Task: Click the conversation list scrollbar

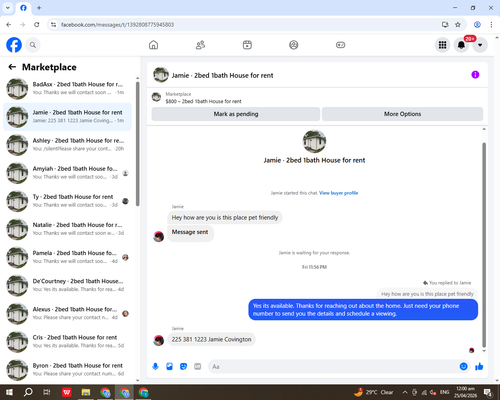Action: pyautogui.click(x=138, y=143)
